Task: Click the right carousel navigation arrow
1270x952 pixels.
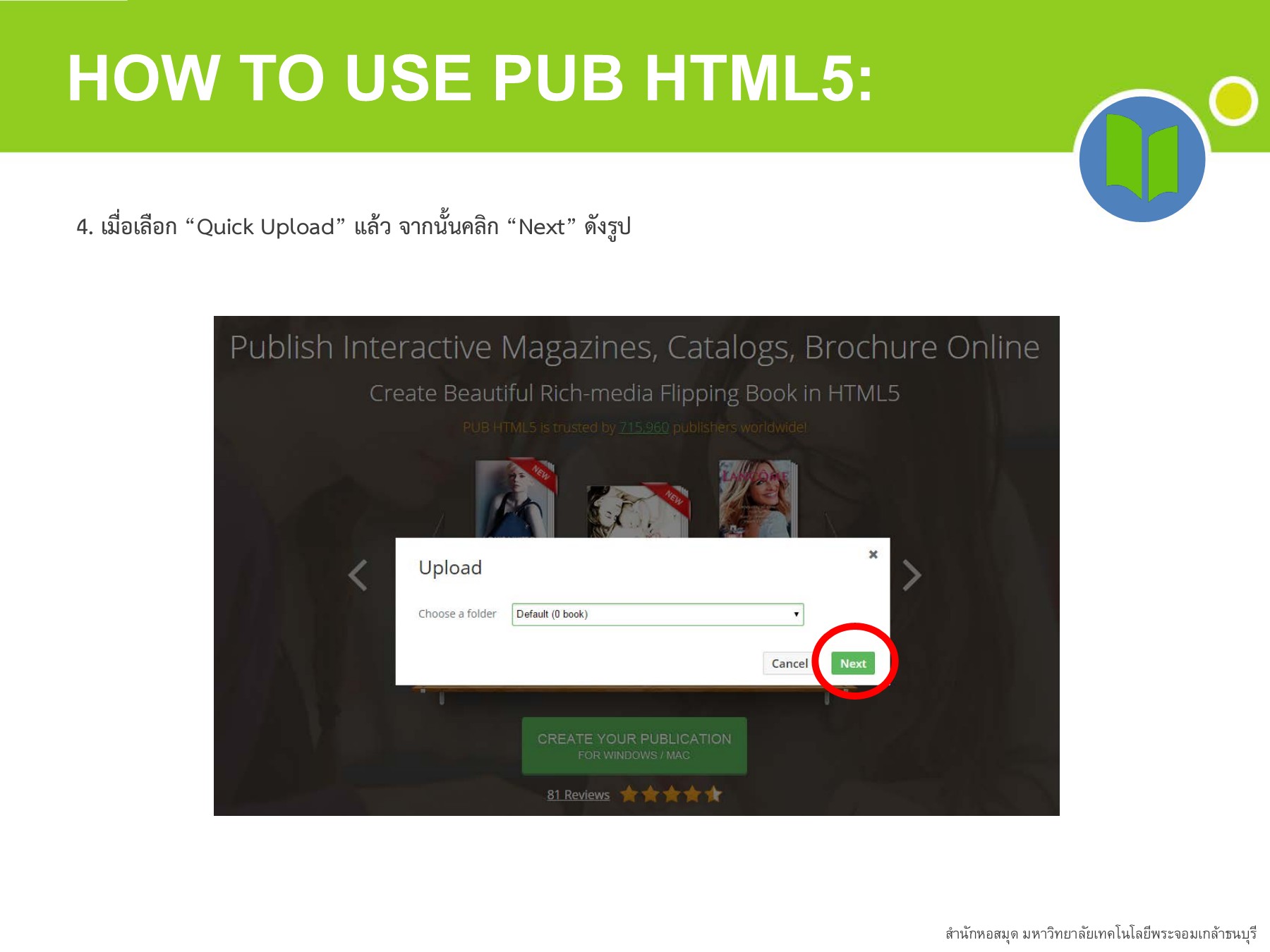Action: click(x=911, y=575)
